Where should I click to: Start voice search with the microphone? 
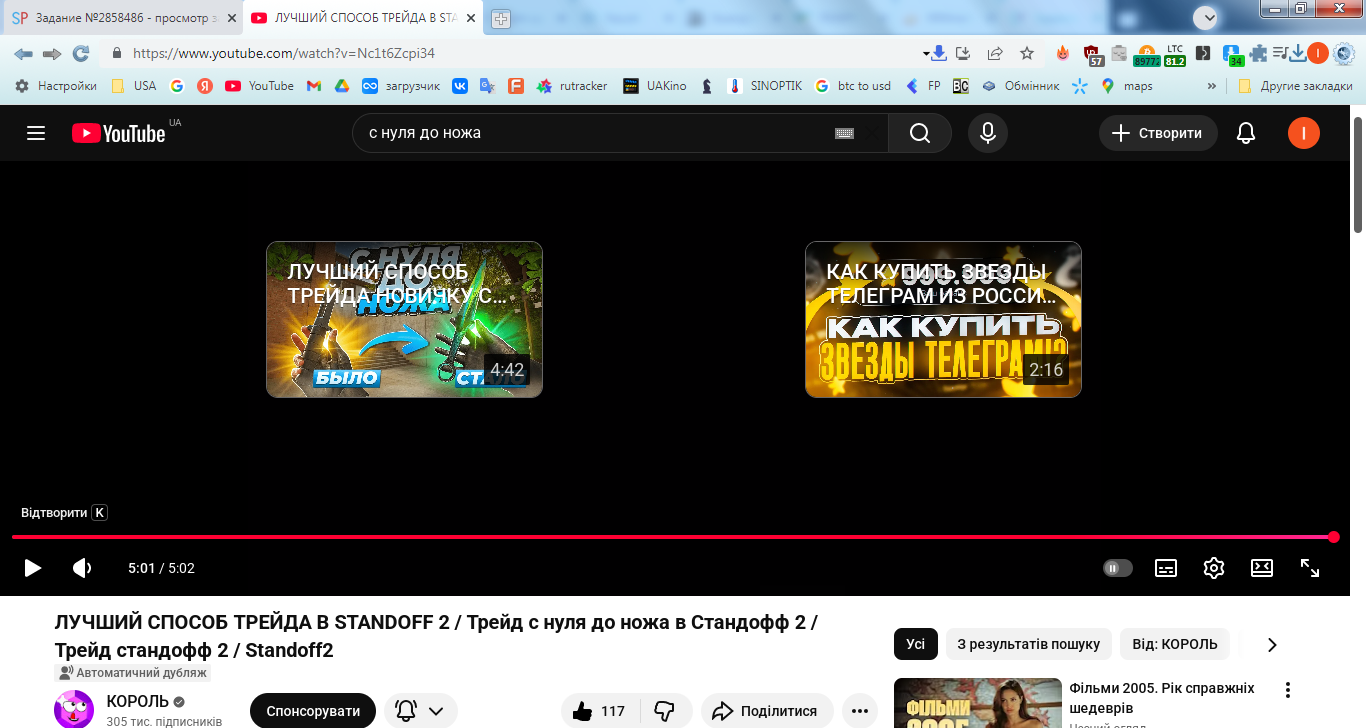coord(988,133)
